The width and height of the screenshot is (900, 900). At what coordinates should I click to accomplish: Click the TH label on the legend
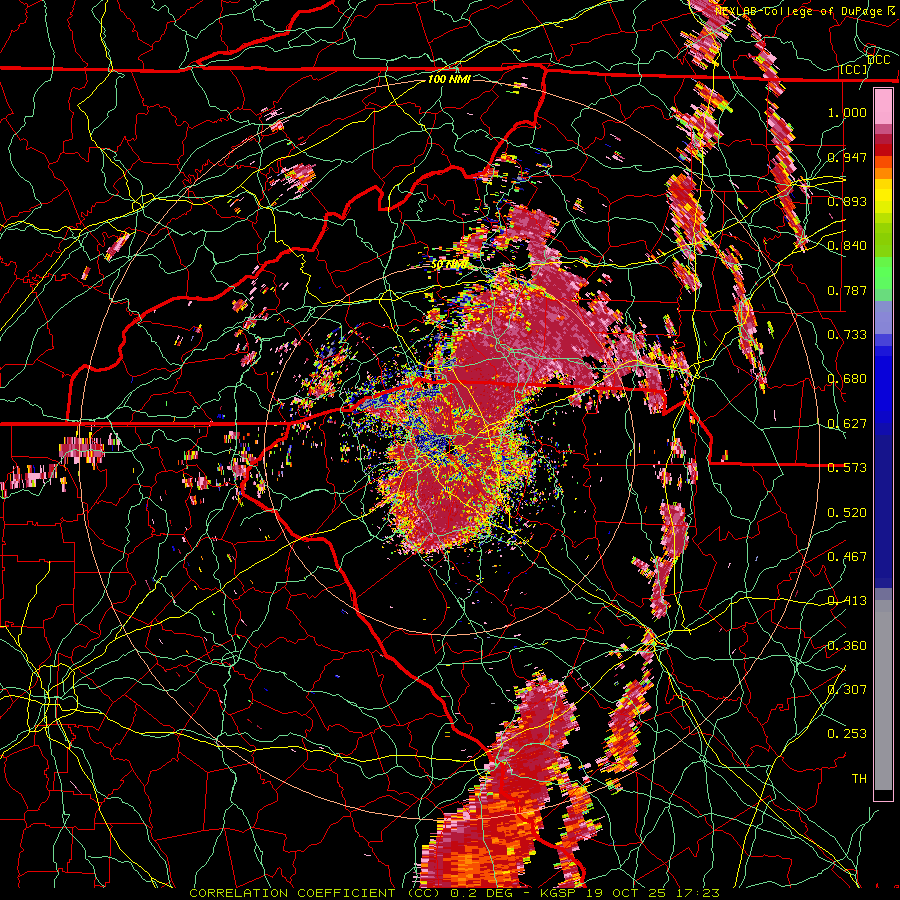859,779
